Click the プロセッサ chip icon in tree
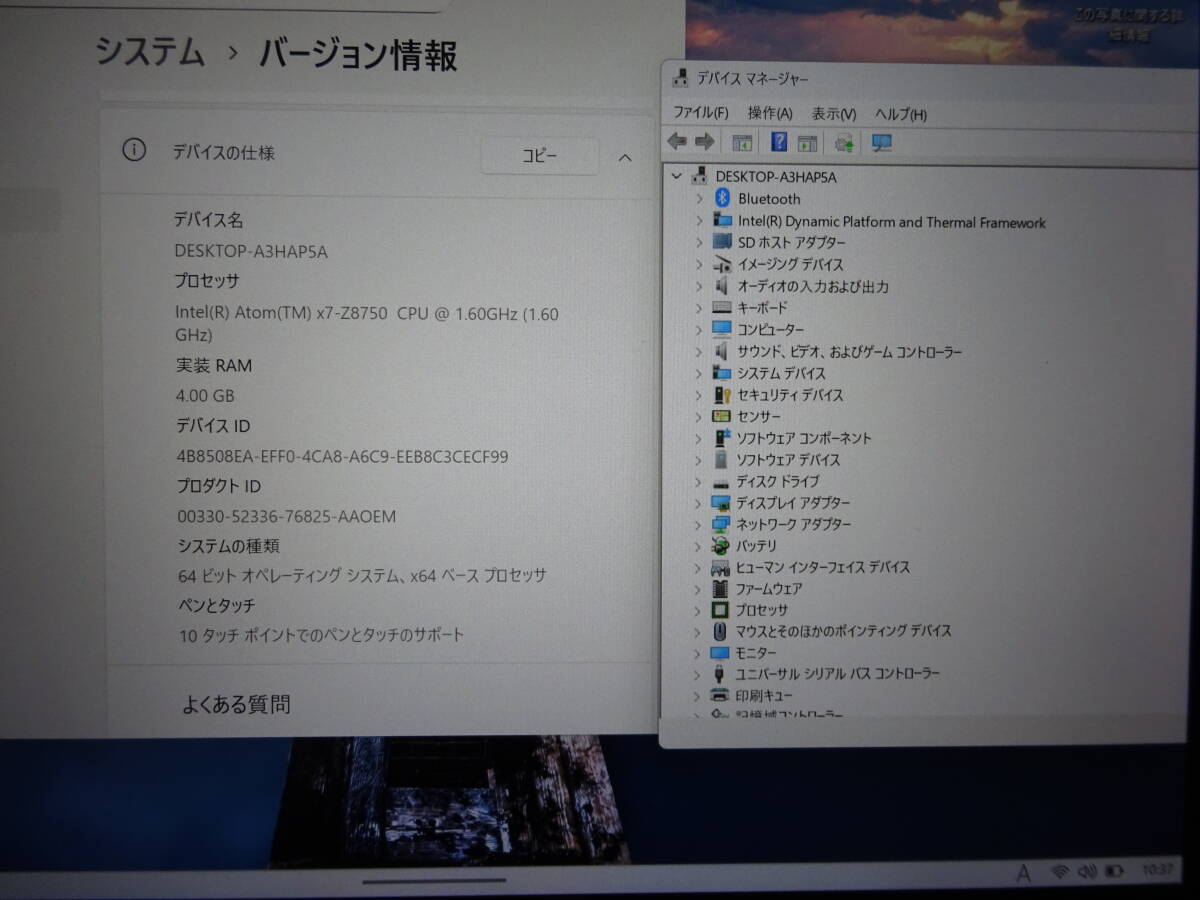 pos(721,610)
